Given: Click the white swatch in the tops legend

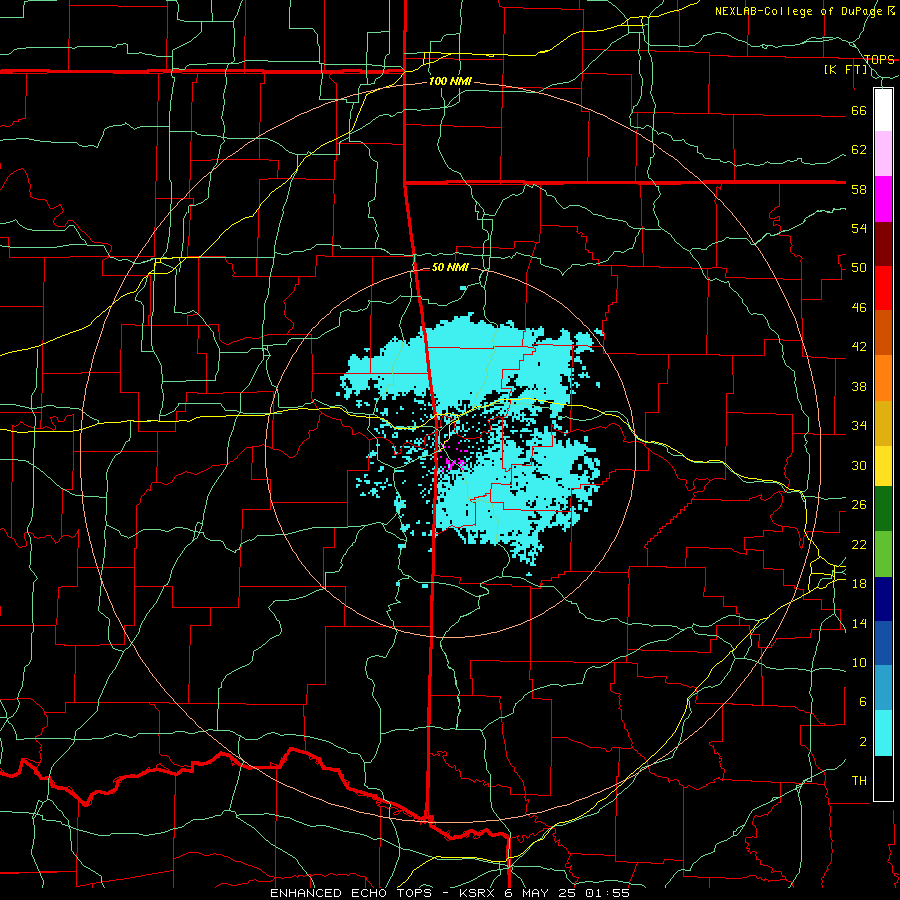Looking at the screenshot, I should pos(883,110).
